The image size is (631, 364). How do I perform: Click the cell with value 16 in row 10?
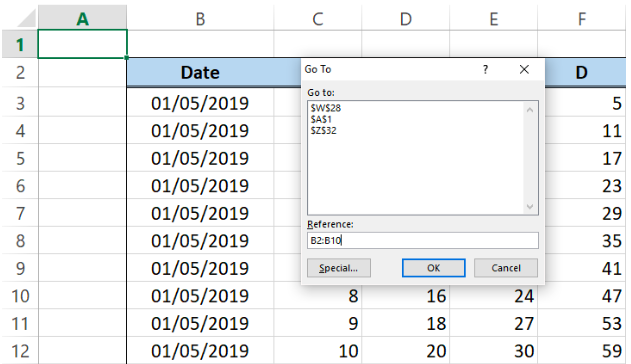406,296
